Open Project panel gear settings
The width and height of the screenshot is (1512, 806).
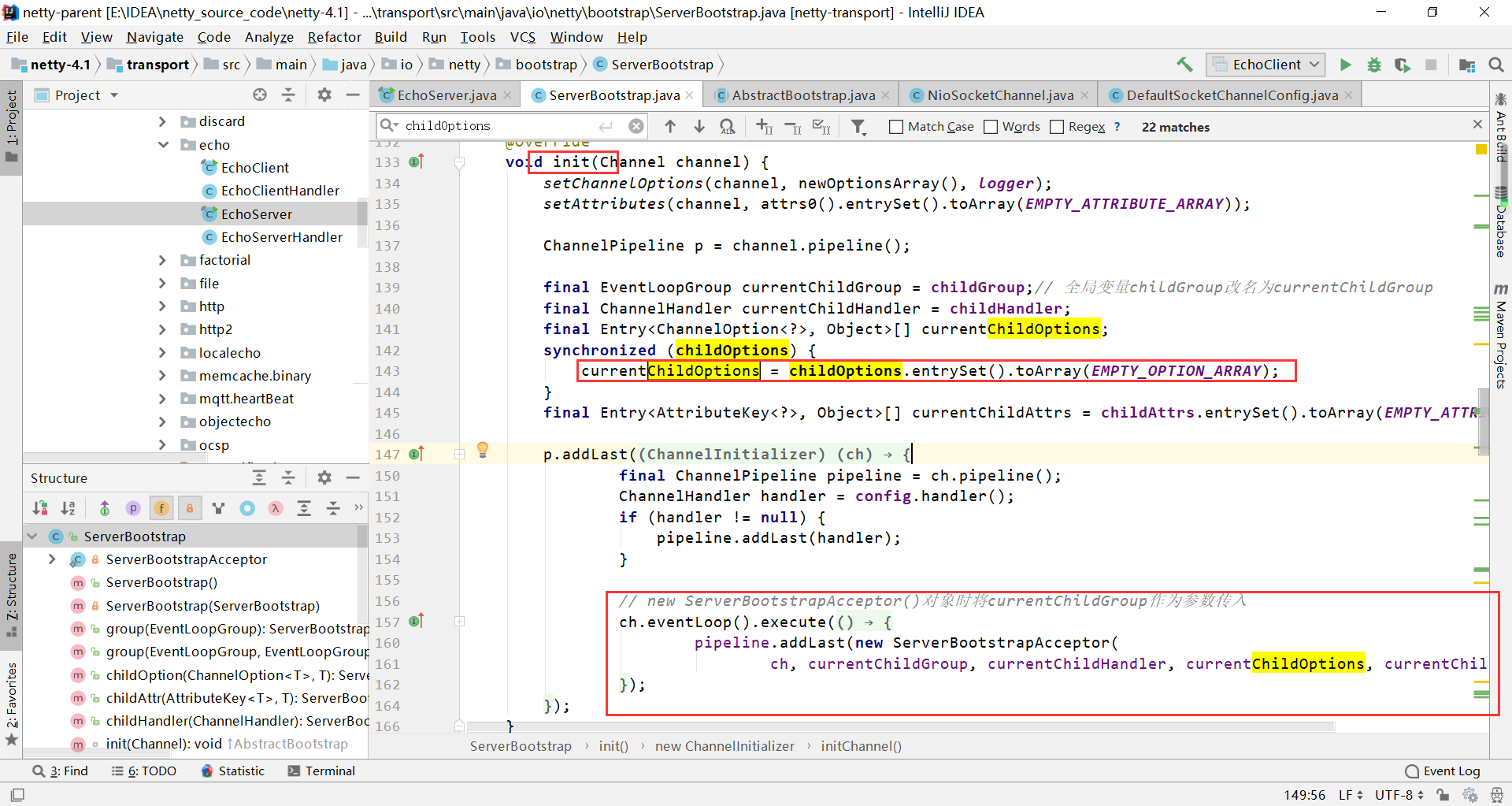[324, 95]
